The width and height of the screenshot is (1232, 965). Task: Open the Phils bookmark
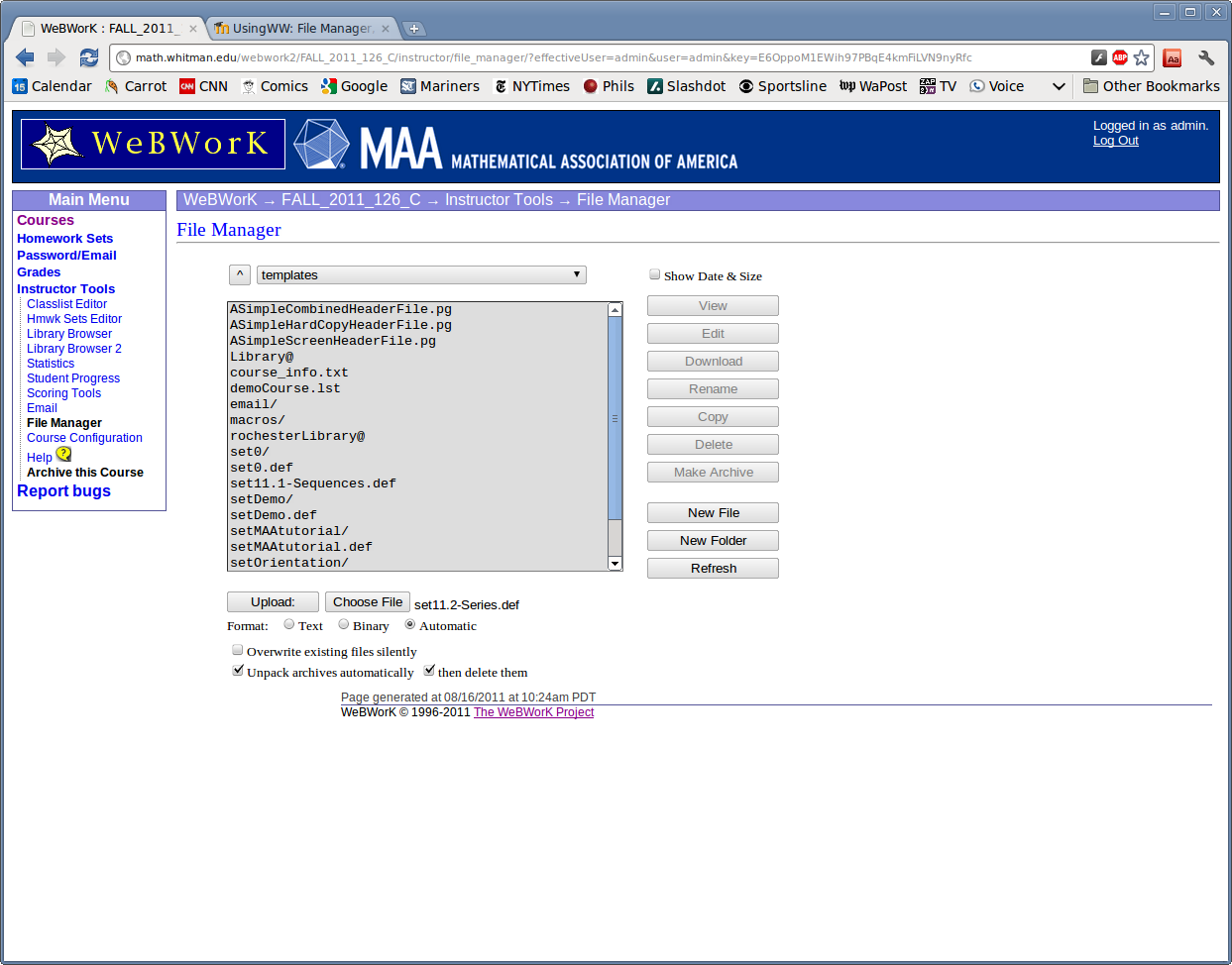tap(609, 86)
